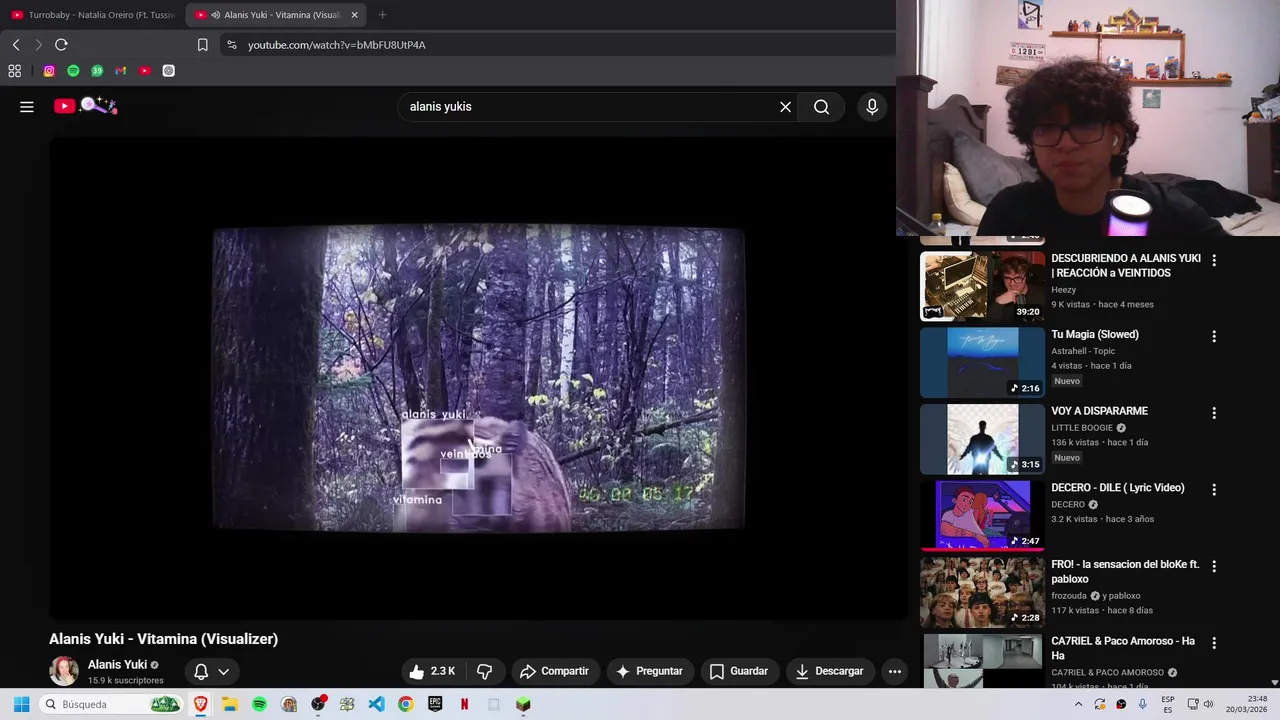Screen dimensions: 1280x720
Task: Open the Heezy channel name
Action: pos(1063,290)
